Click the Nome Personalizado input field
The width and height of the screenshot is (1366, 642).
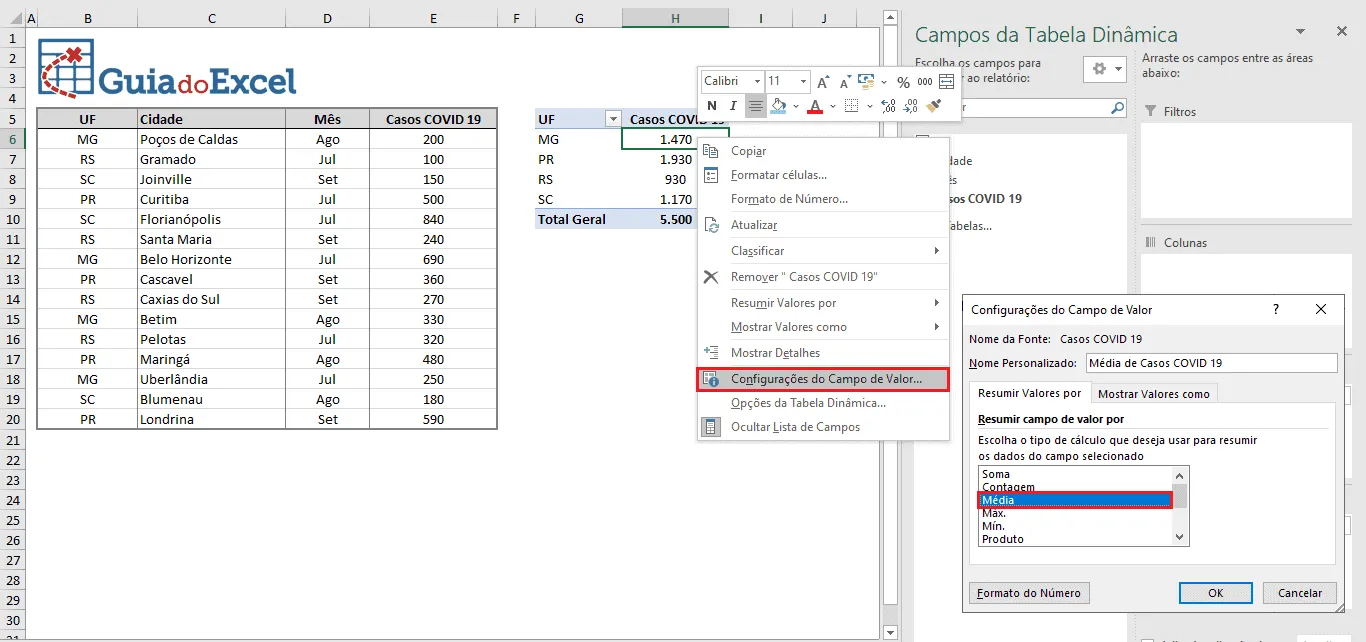(x=1211, y=363)
